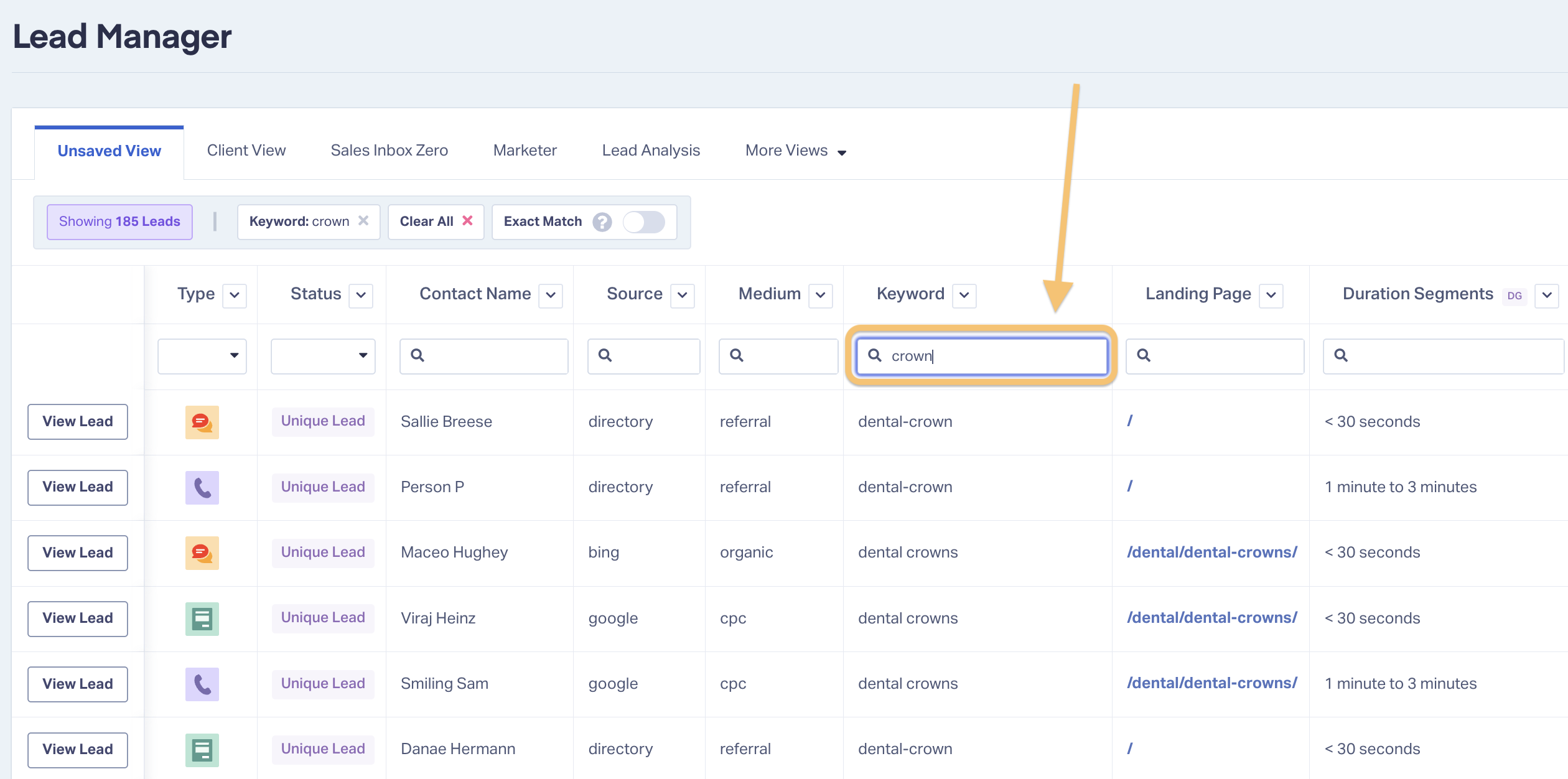Screen dimensions: 1568x779
Task: Open the Landing Page column header menu
Action: coord(1271,296)
